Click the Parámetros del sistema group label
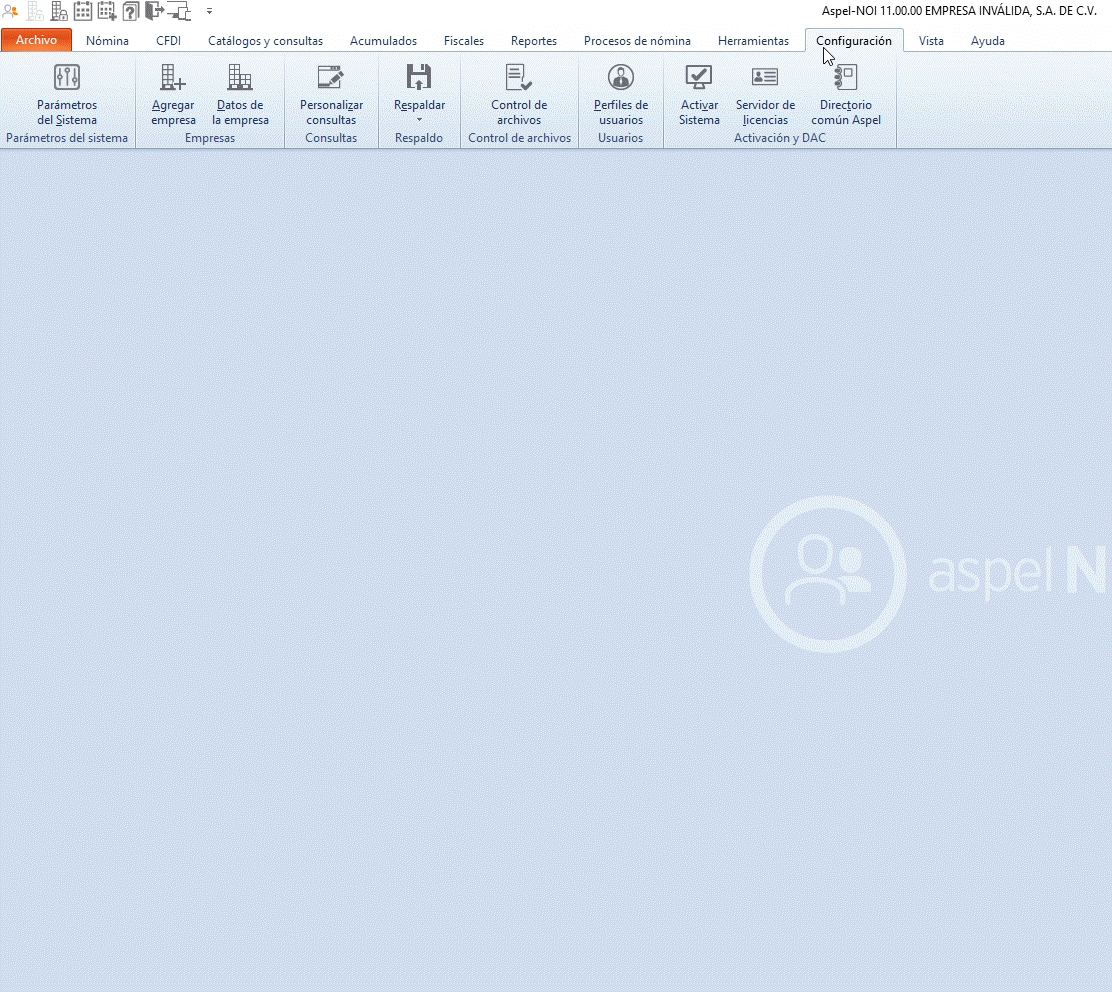Image resolution: width=1112 pixels, height=992 pixels. pyautogui.click(x=67, y=138)
